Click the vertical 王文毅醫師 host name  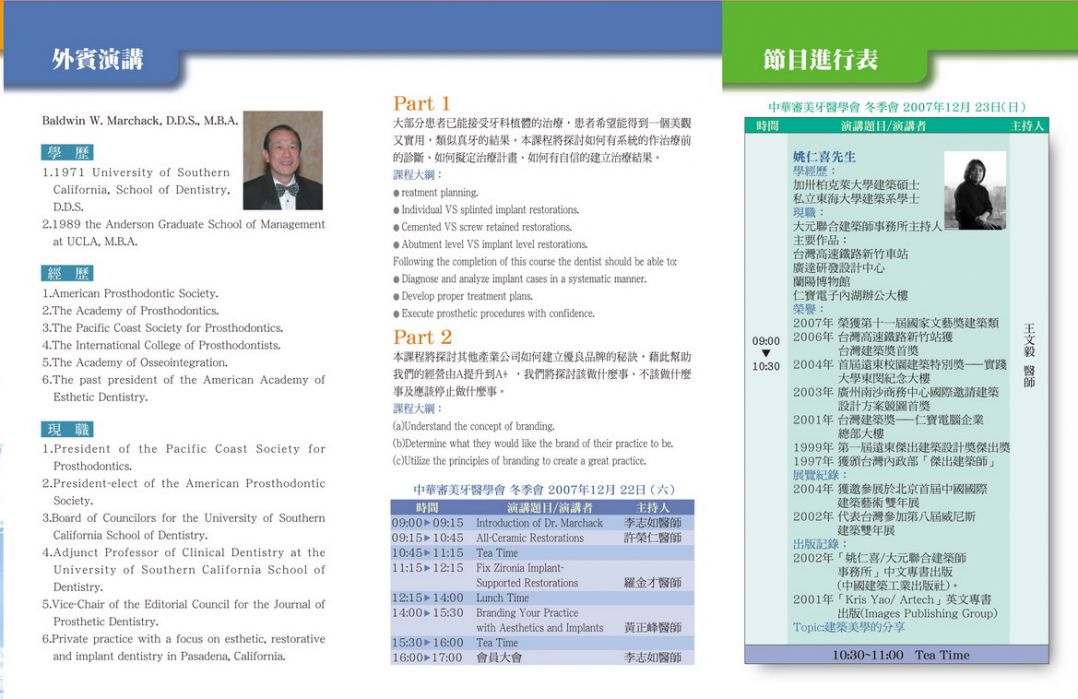click(x=1029, y=355)
